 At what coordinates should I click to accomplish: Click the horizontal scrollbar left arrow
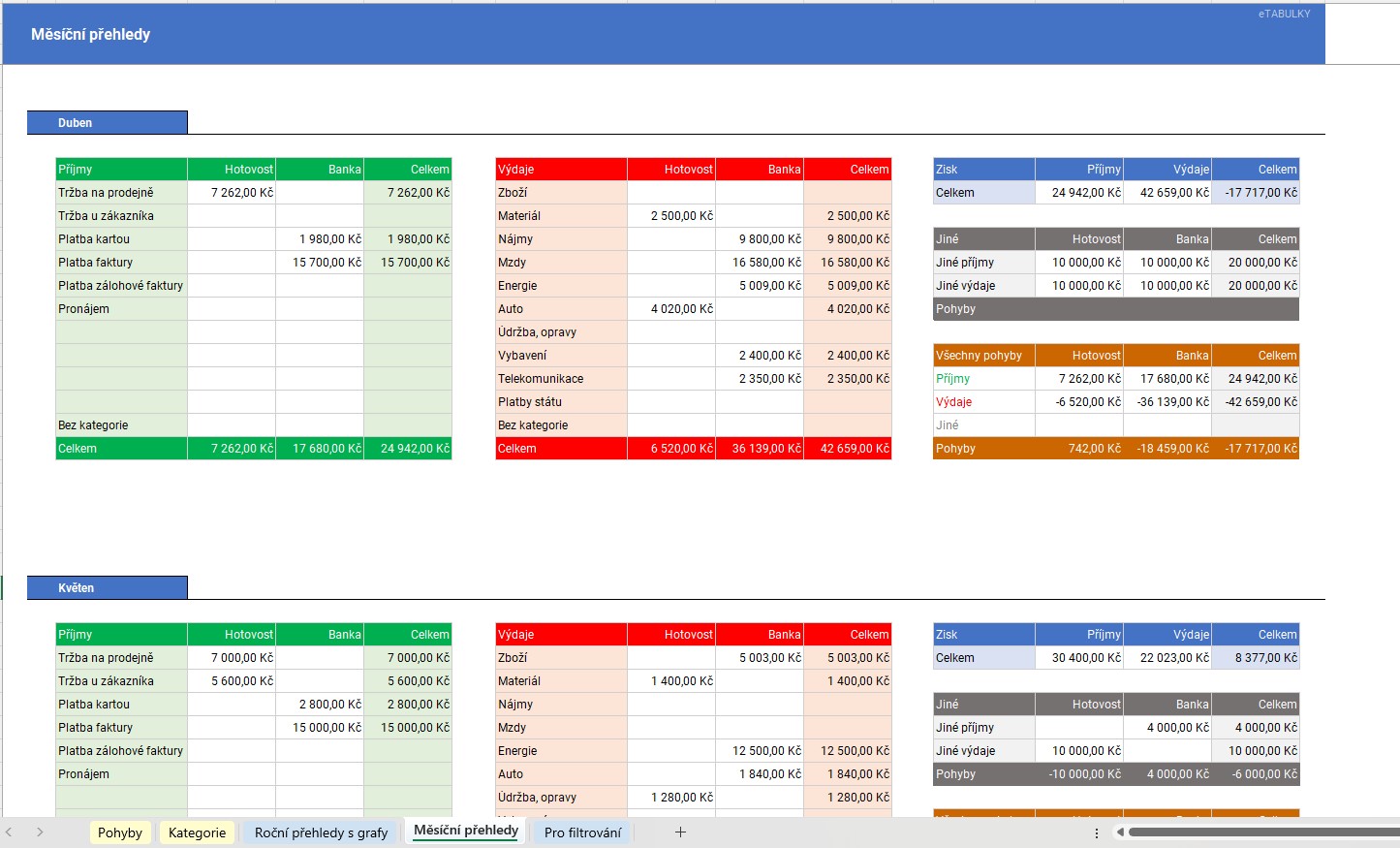1120,832
